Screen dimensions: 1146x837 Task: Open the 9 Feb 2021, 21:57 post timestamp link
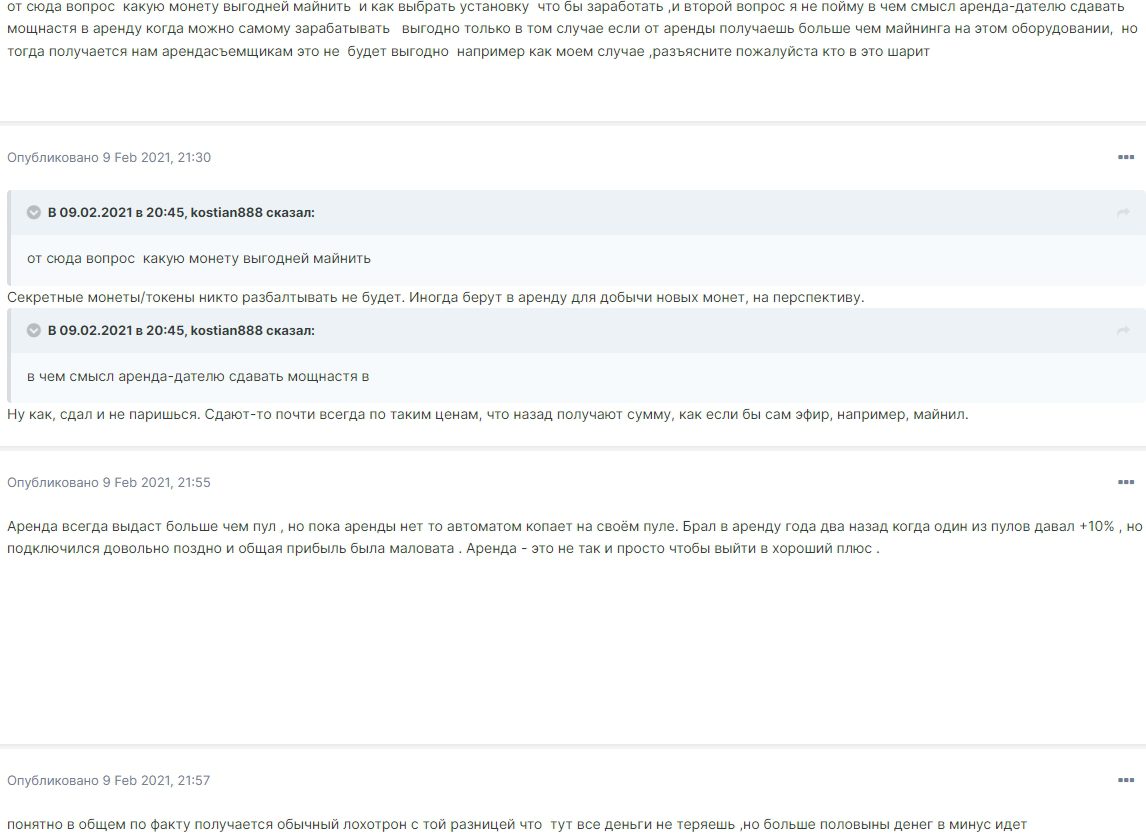[x=156, y=780]
